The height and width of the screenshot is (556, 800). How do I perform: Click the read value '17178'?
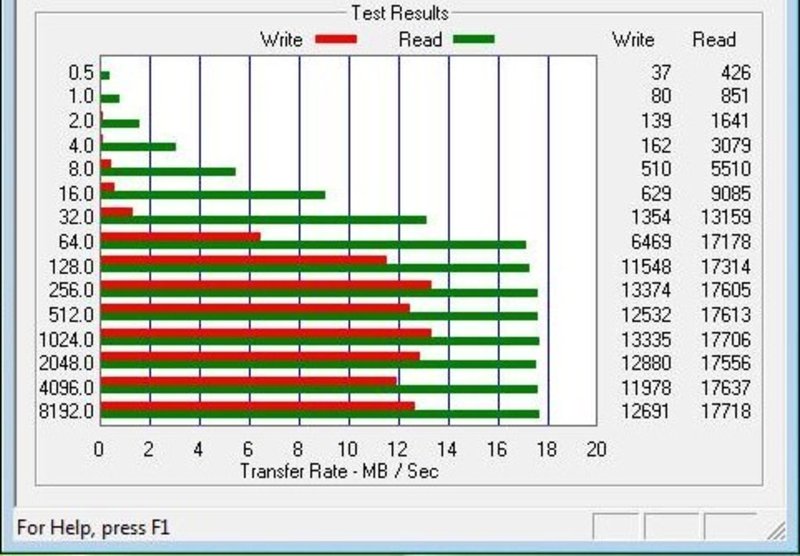[x=726, y=242]
